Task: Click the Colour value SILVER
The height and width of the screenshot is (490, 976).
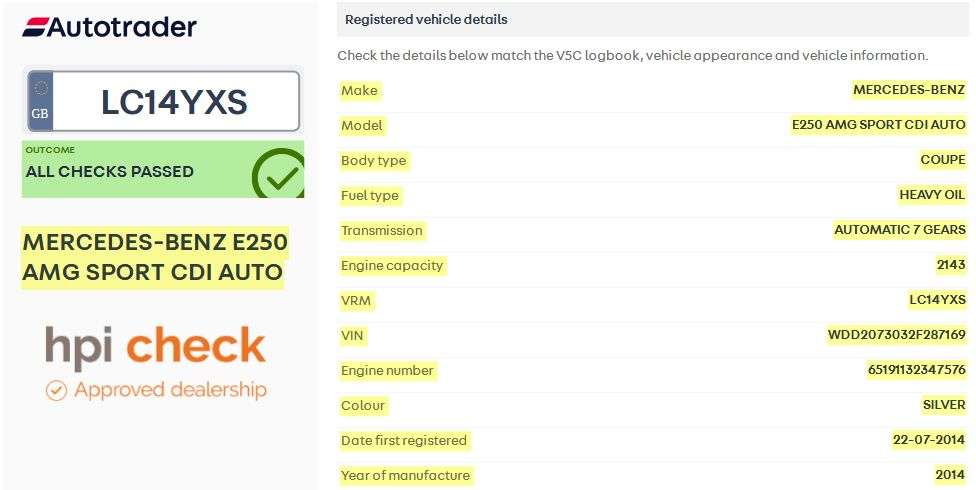Action: pyautogui.click(x=944, y=405)
